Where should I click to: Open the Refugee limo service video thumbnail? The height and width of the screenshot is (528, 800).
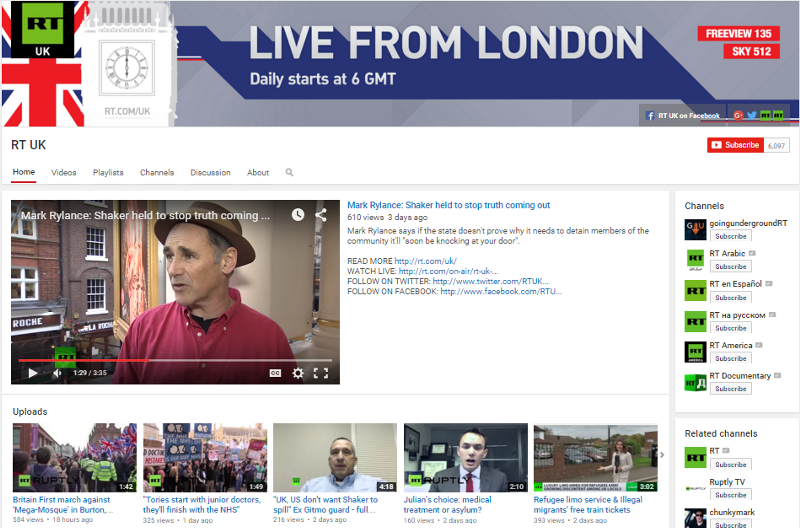coord(596,457)
